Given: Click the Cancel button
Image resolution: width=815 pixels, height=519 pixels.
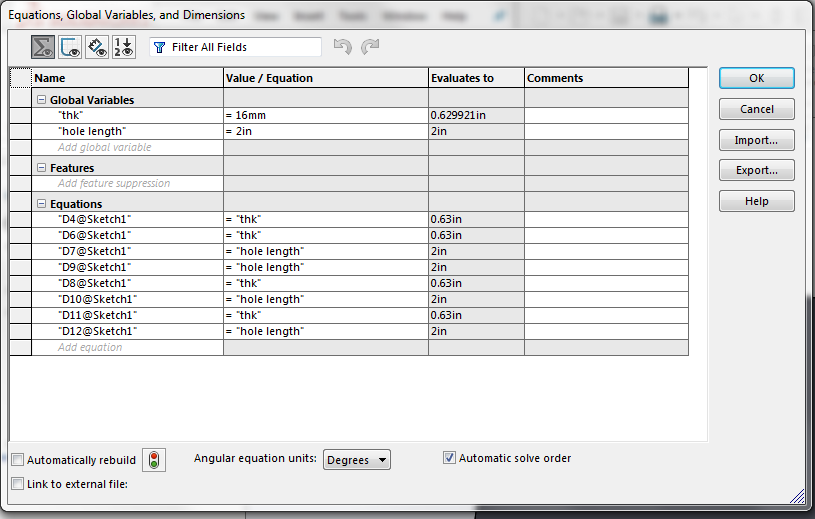Looking at the screenshot, I should click(757, 109).
